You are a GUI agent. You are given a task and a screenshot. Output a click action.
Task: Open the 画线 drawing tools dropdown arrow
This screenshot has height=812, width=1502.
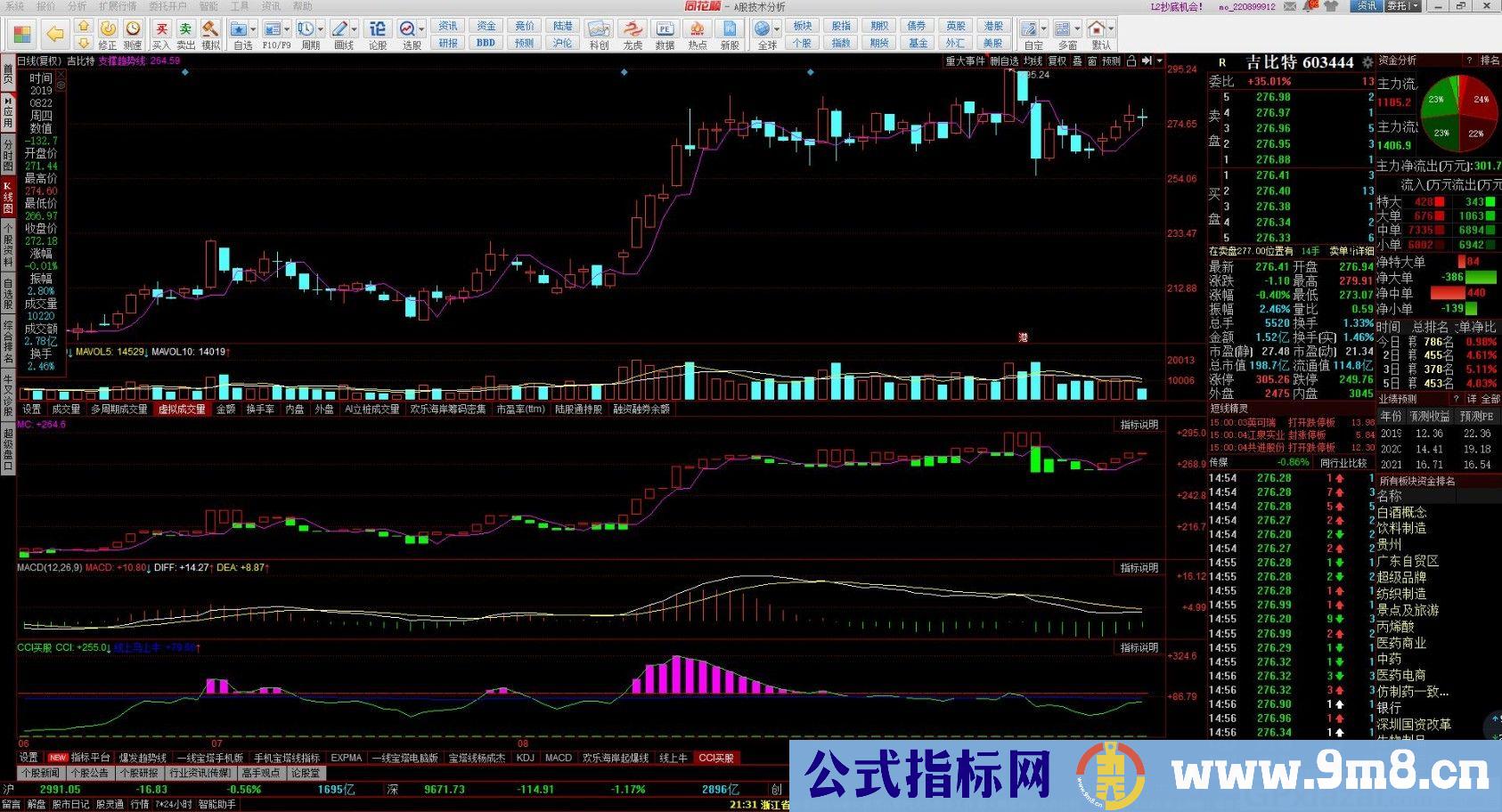tap(355, 29)
